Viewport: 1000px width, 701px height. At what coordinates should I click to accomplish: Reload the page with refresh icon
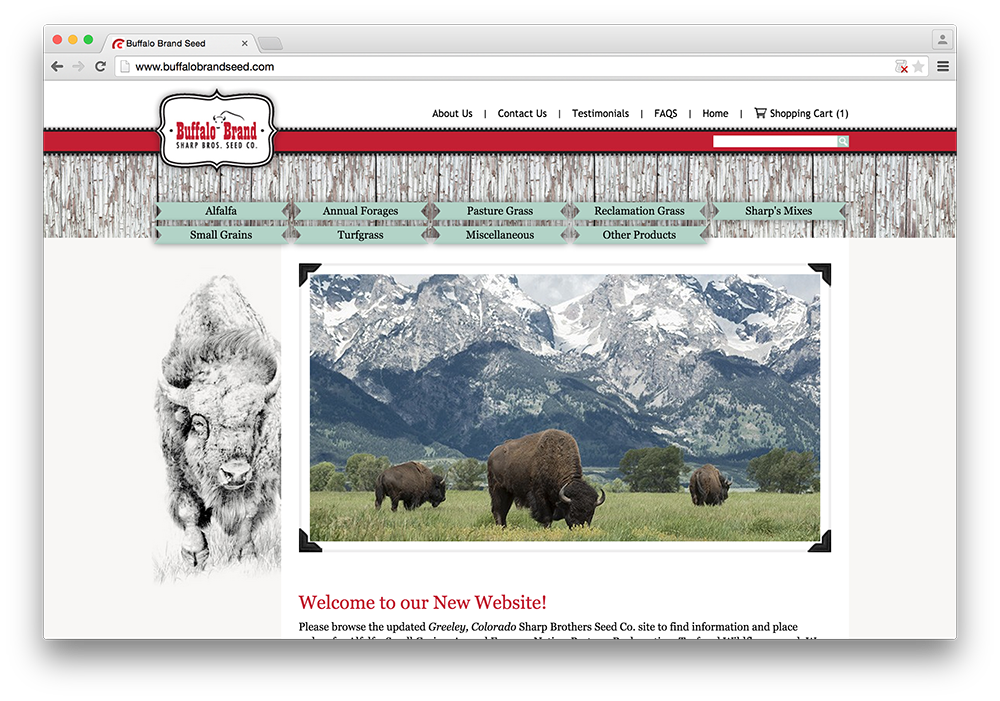100,67
